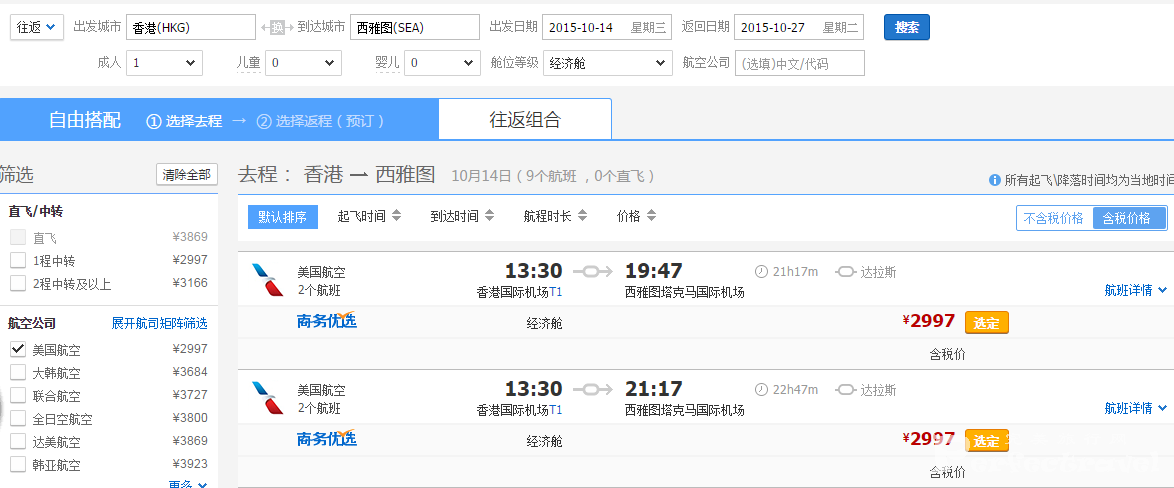This screenshot has height=488, width=1174.
Task: Click clock icon beside 22h47m duration
Action: click(761, 390)
